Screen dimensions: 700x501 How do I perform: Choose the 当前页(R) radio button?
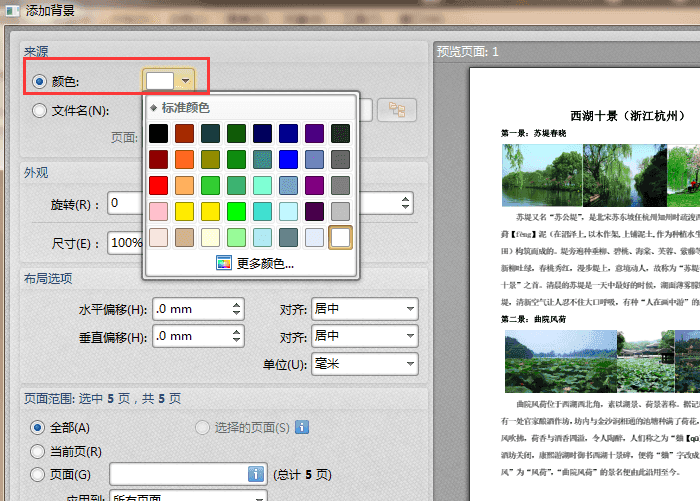tap(38, 451)
